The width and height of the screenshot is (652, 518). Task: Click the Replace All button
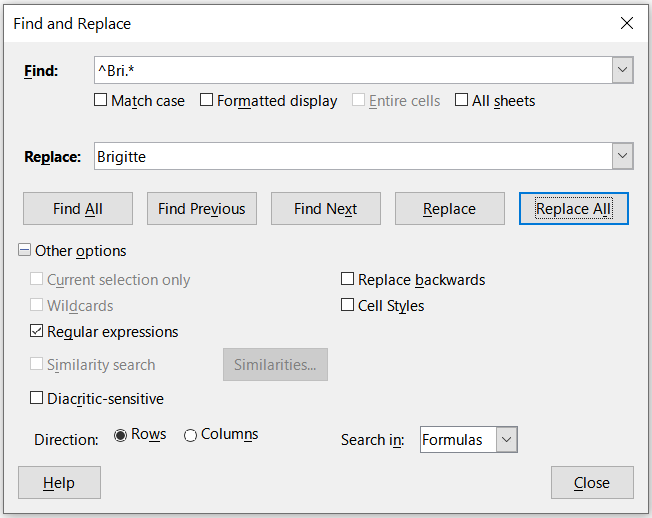pos(573,209)
